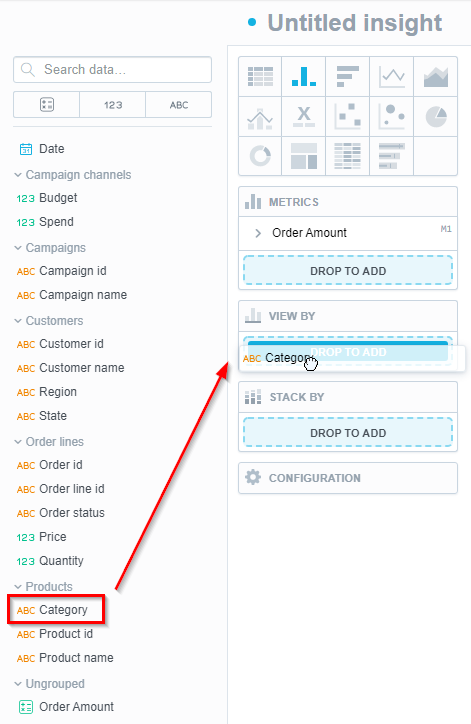Select the Table visualization icon

pyautogui.click(x=260, y=77)
